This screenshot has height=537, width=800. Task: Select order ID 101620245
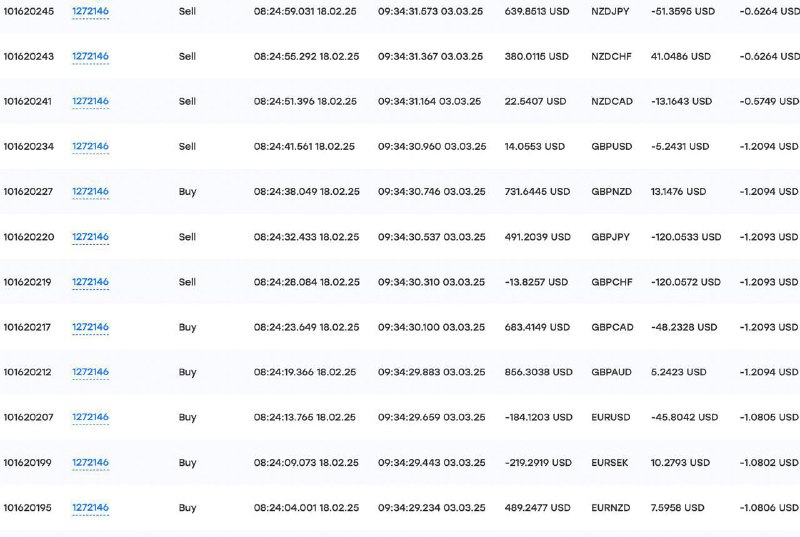pyautogui.click(x=29, y=11)
